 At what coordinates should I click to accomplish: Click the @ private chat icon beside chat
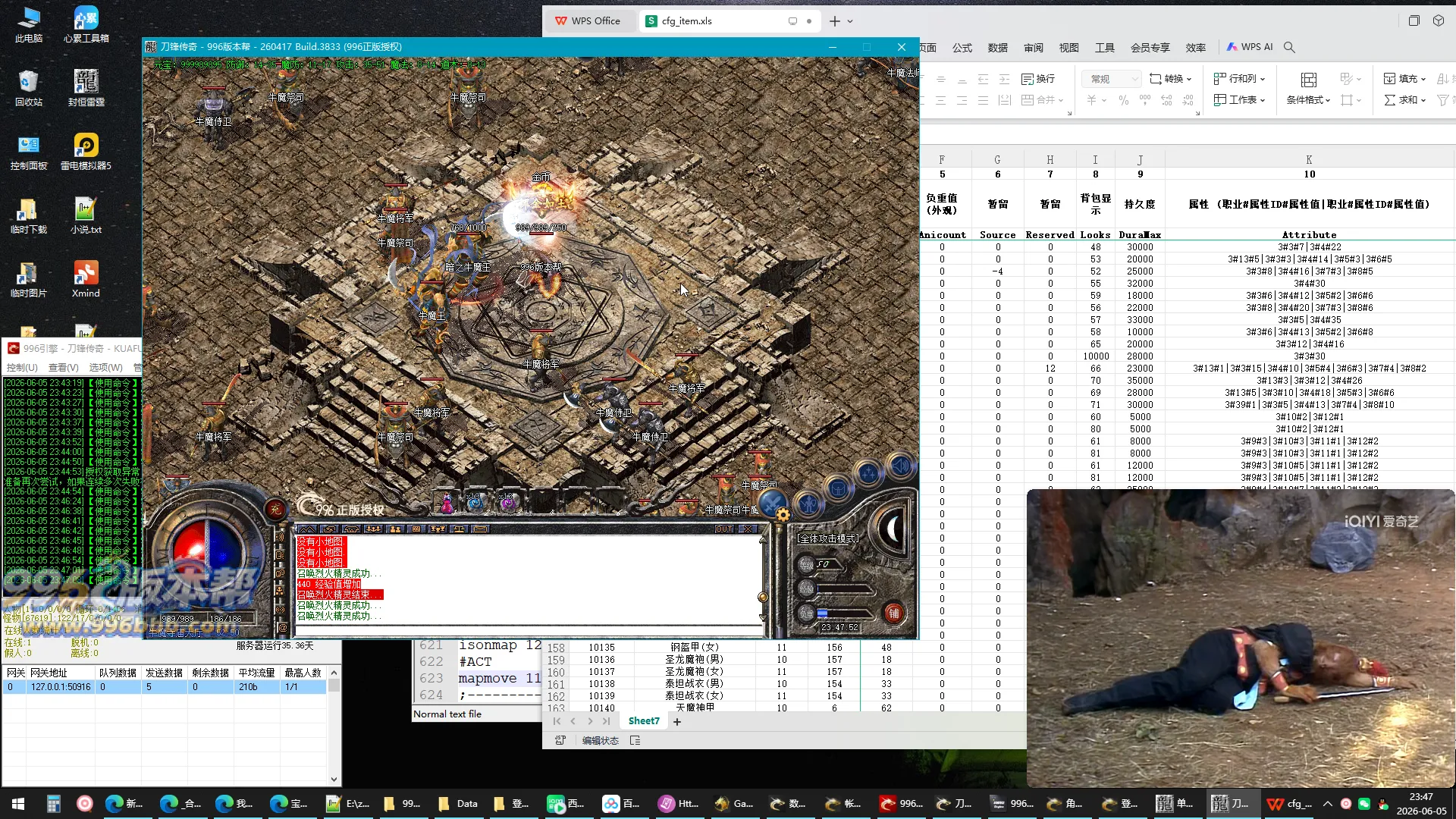[282, 626]
